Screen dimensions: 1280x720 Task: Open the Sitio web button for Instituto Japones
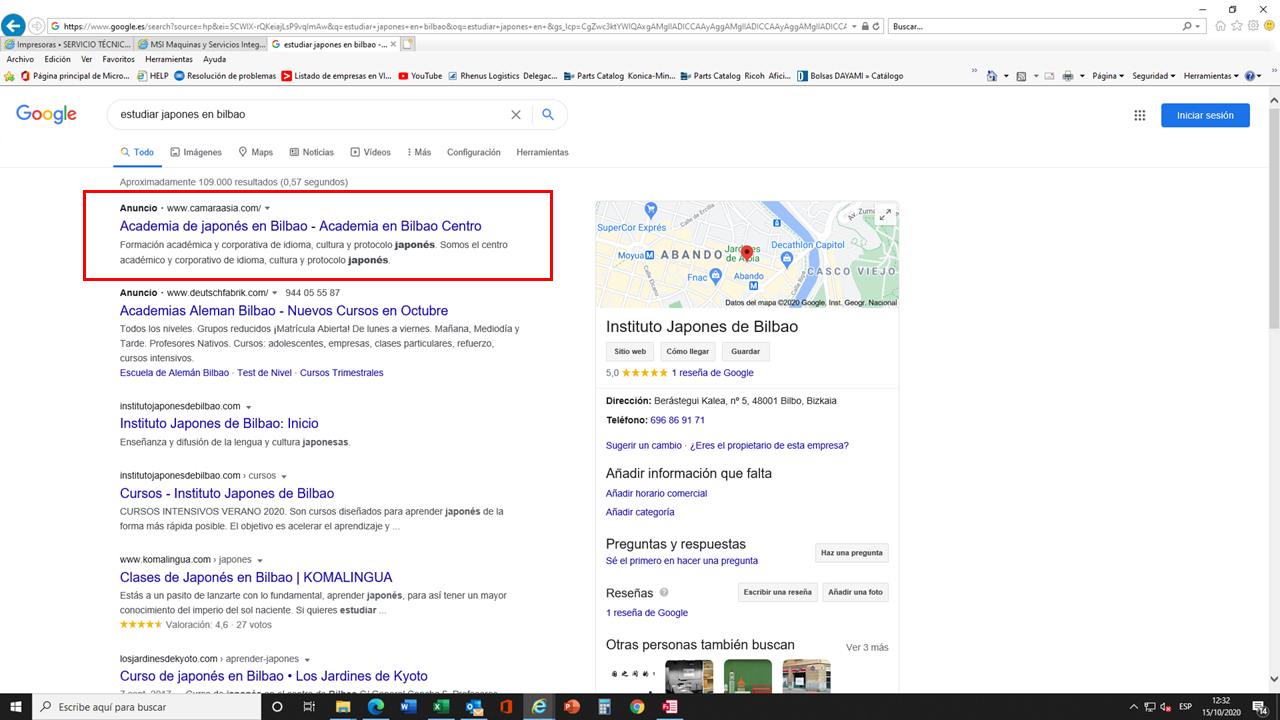coord(630,351)
